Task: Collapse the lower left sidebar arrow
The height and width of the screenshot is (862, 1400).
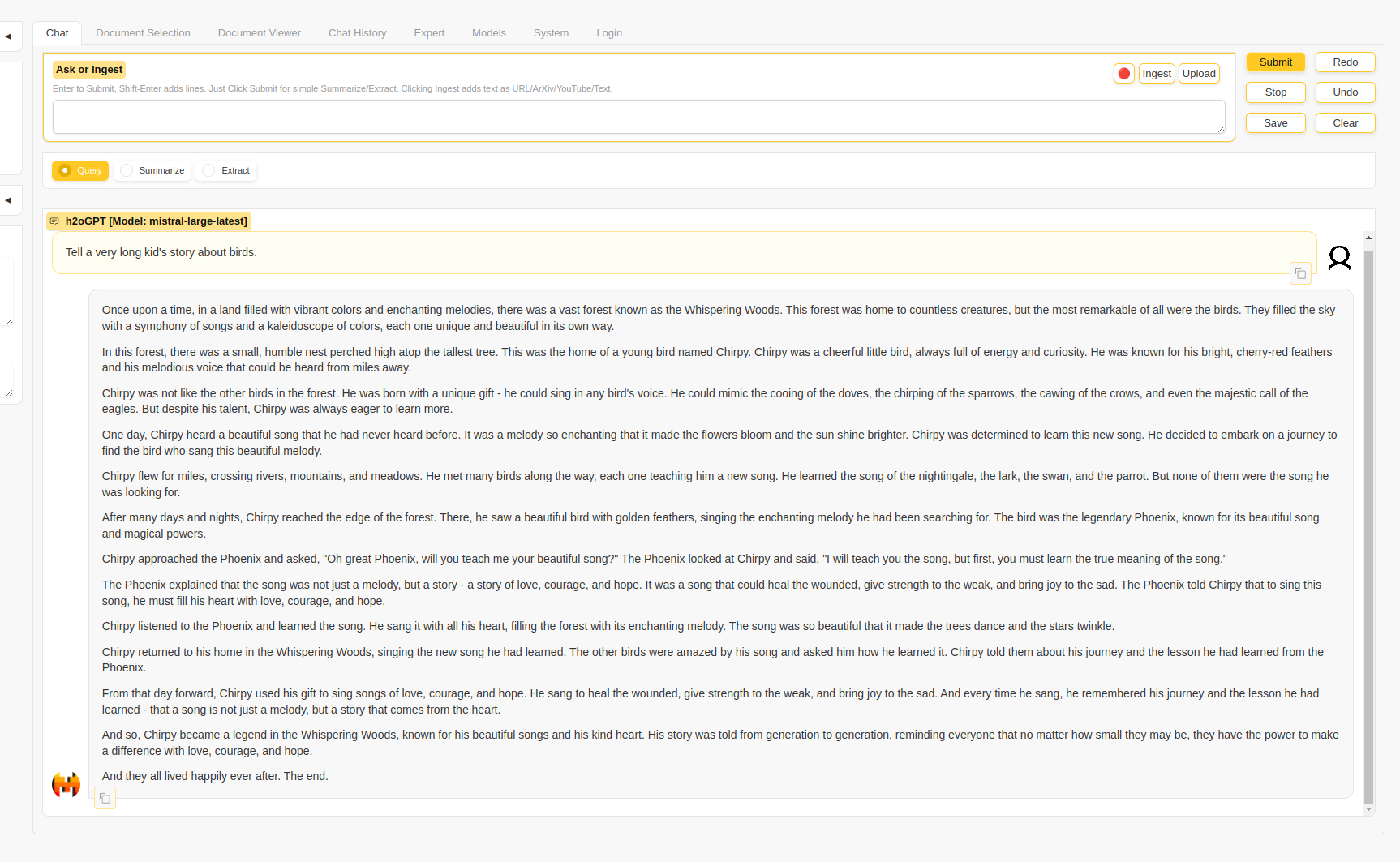Action: coord(8,200)
